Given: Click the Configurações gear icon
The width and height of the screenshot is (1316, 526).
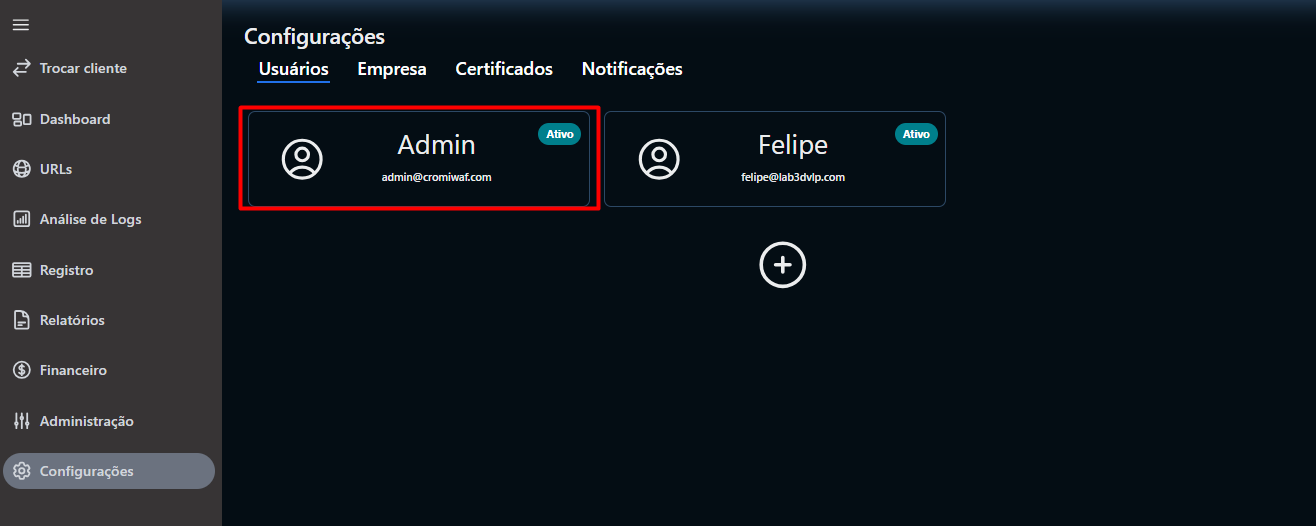Looking at the screenshot, I should pos(21,471).
